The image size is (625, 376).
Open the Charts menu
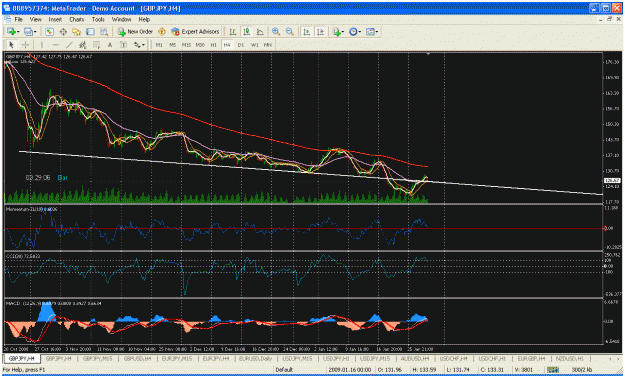77,19
